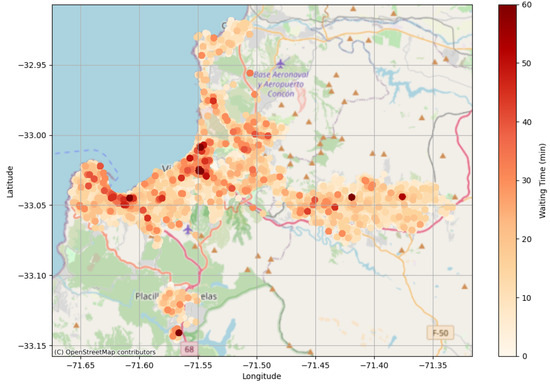550x384 pixels.
Task: Click the brown triangle marker near the bottom-left corner
Action: (76, 325)
